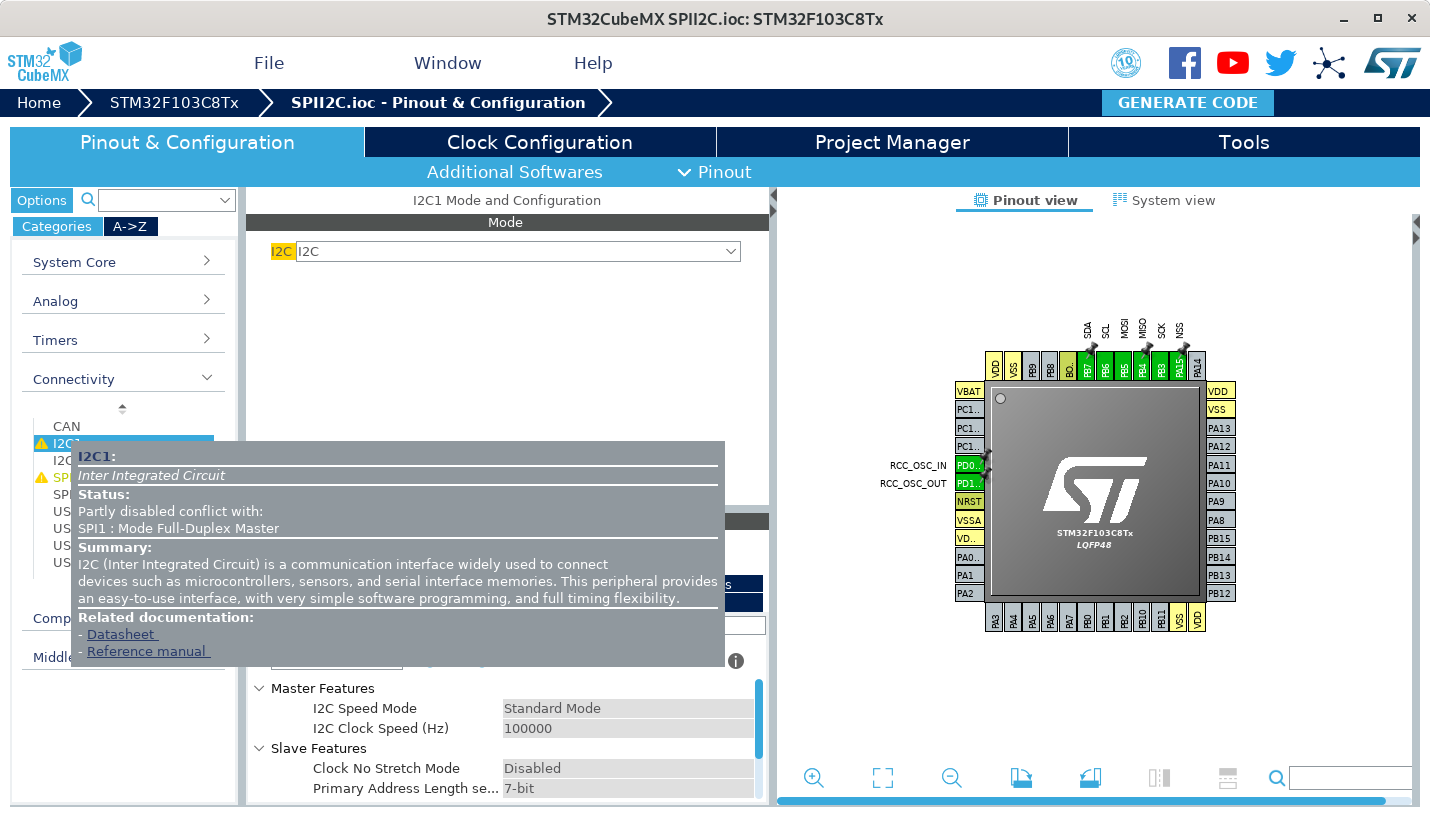This screenshot has width=1430, height=817.
Task: Click the I2C Clock Speed value field
Action: 628,728
